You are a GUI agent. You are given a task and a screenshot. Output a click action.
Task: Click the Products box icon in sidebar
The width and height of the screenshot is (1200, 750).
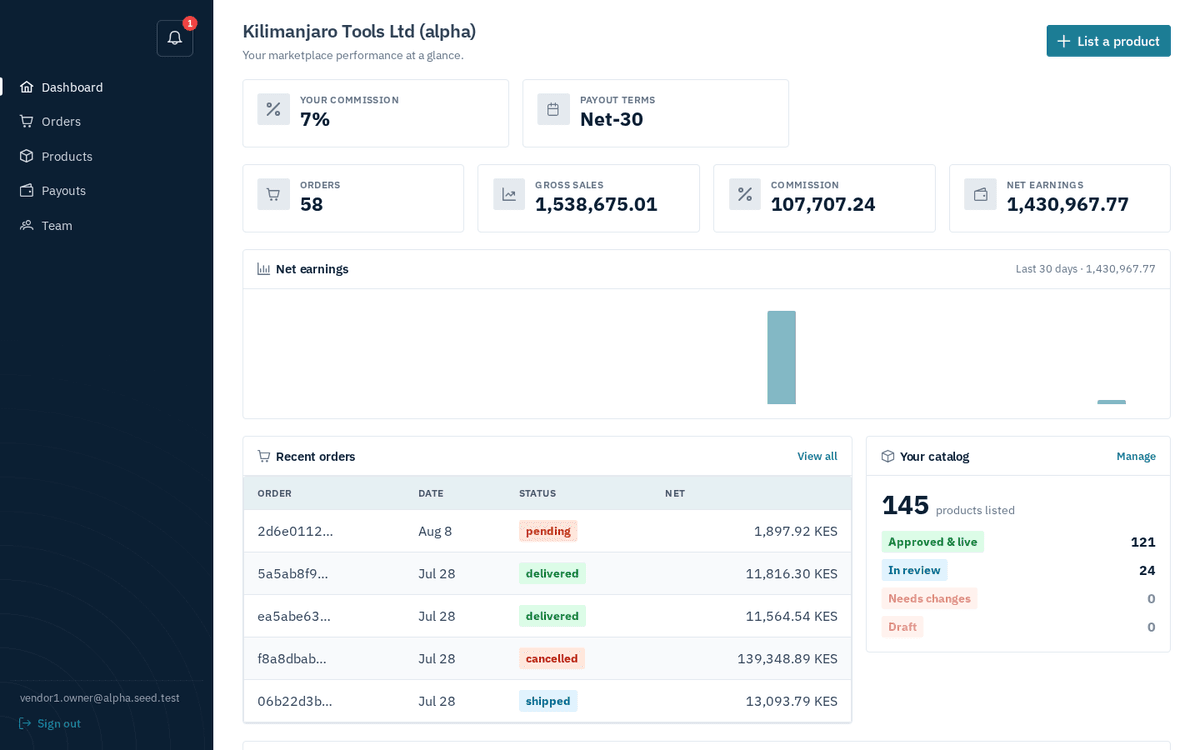[27, 156]
